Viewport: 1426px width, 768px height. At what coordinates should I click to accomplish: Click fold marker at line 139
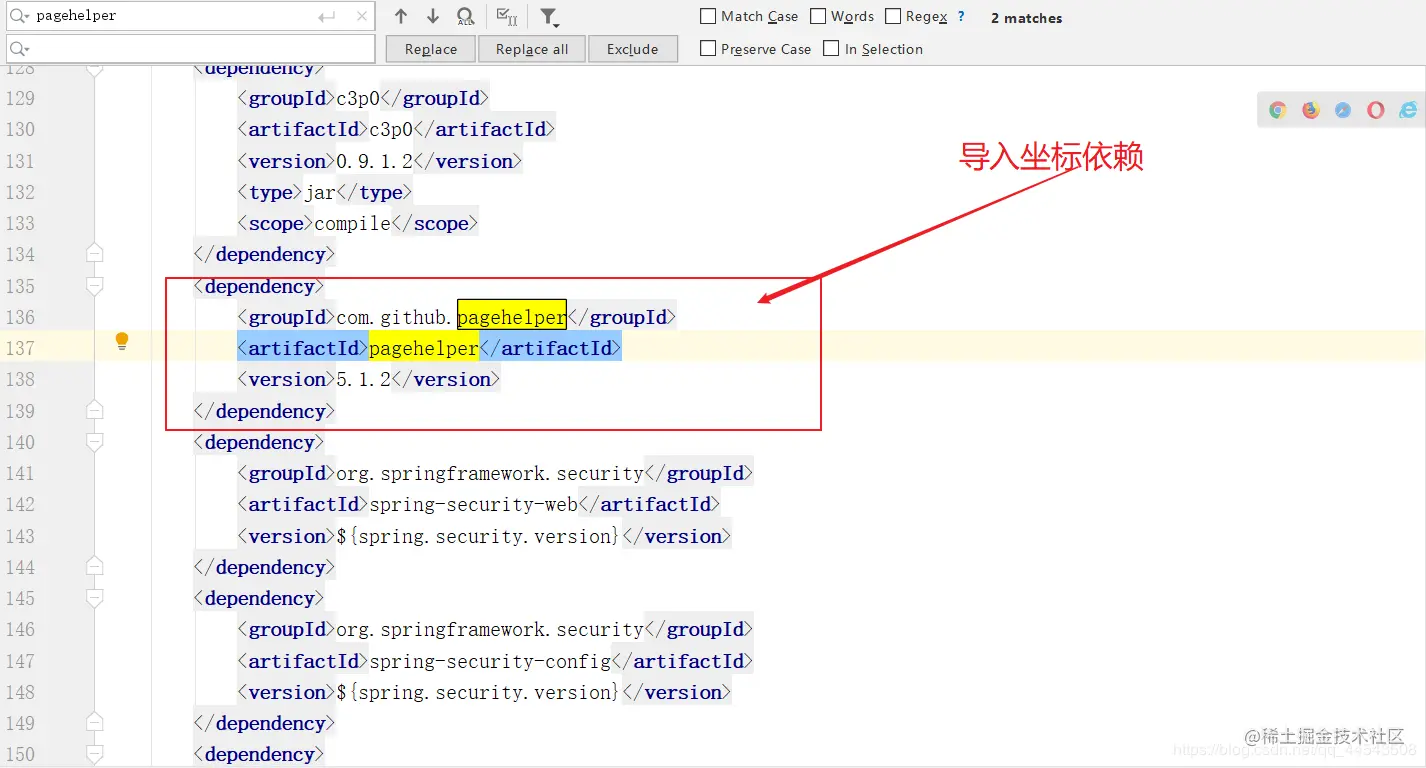coord(95,410)
